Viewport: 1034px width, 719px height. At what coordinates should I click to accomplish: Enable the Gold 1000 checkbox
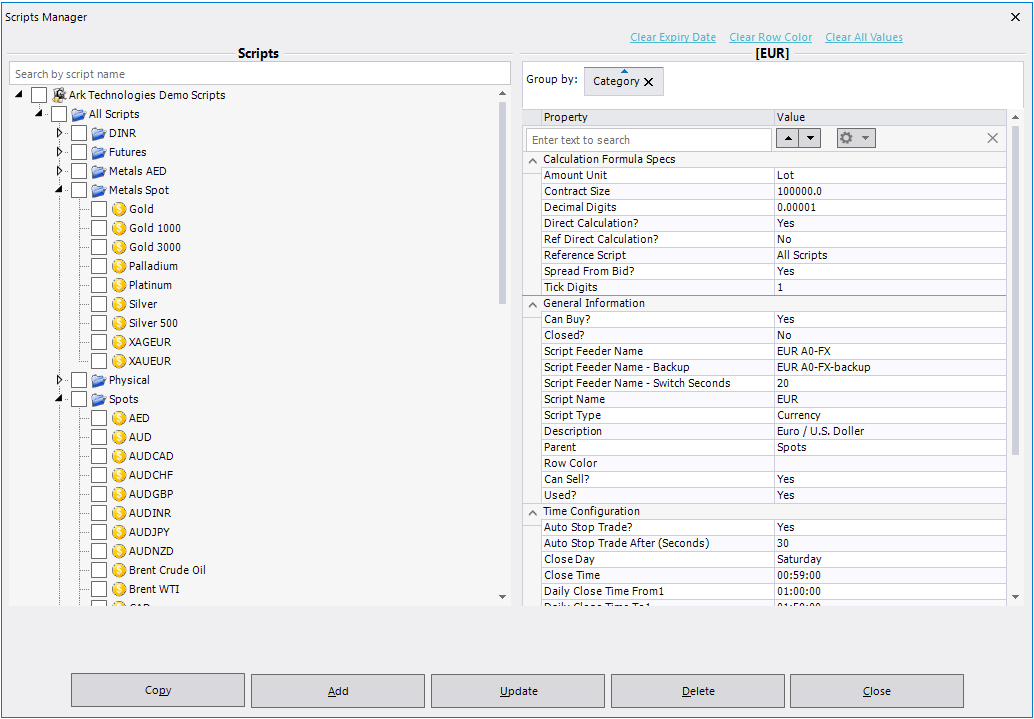click(98, 227)
